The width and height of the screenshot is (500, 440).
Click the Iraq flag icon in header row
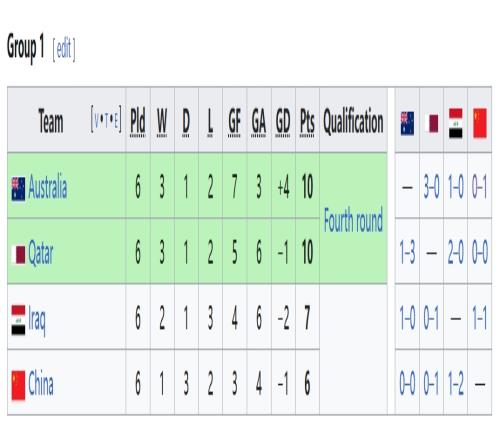[x=455, y=123]
